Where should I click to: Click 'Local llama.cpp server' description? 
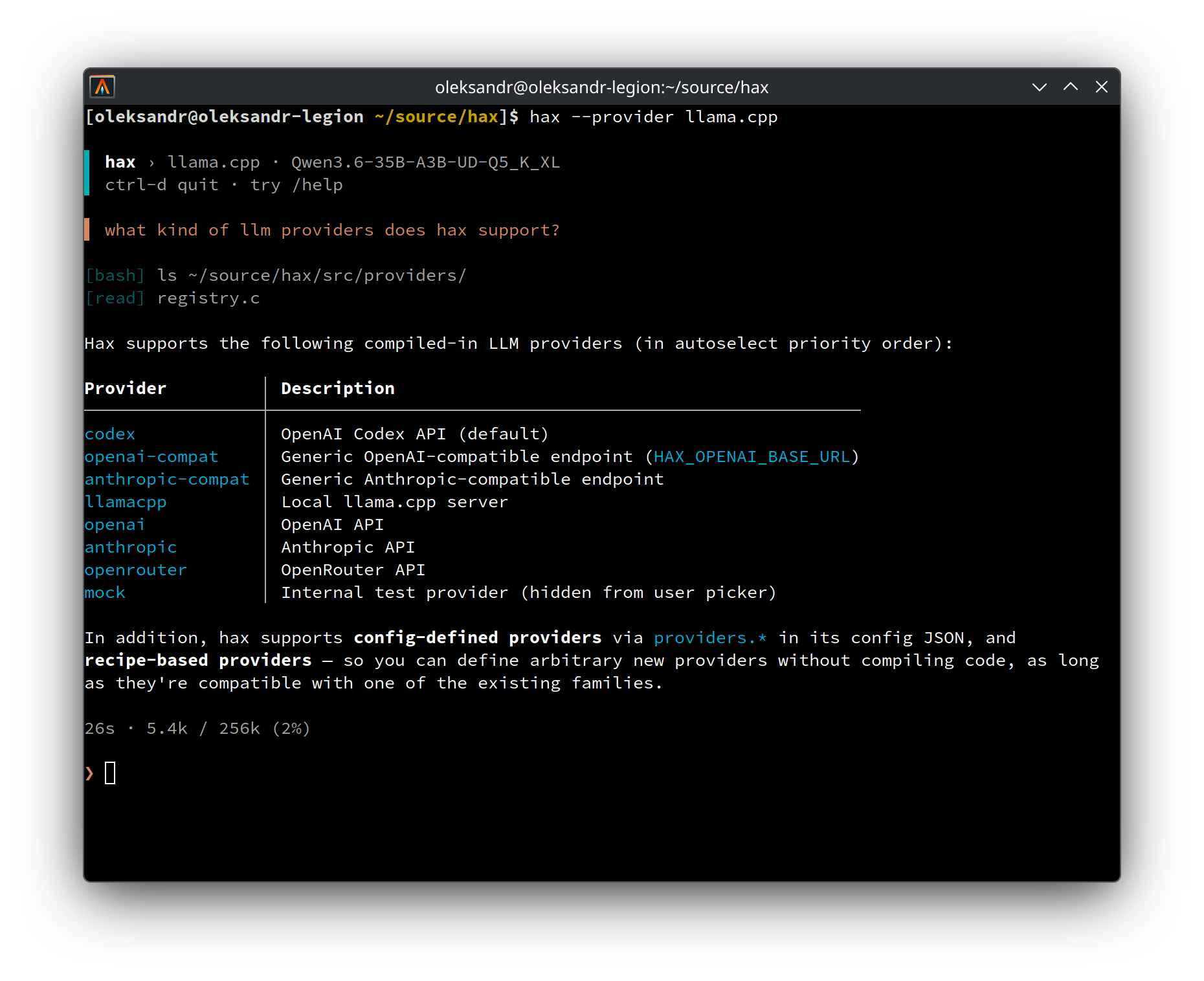tap(395, 502)
